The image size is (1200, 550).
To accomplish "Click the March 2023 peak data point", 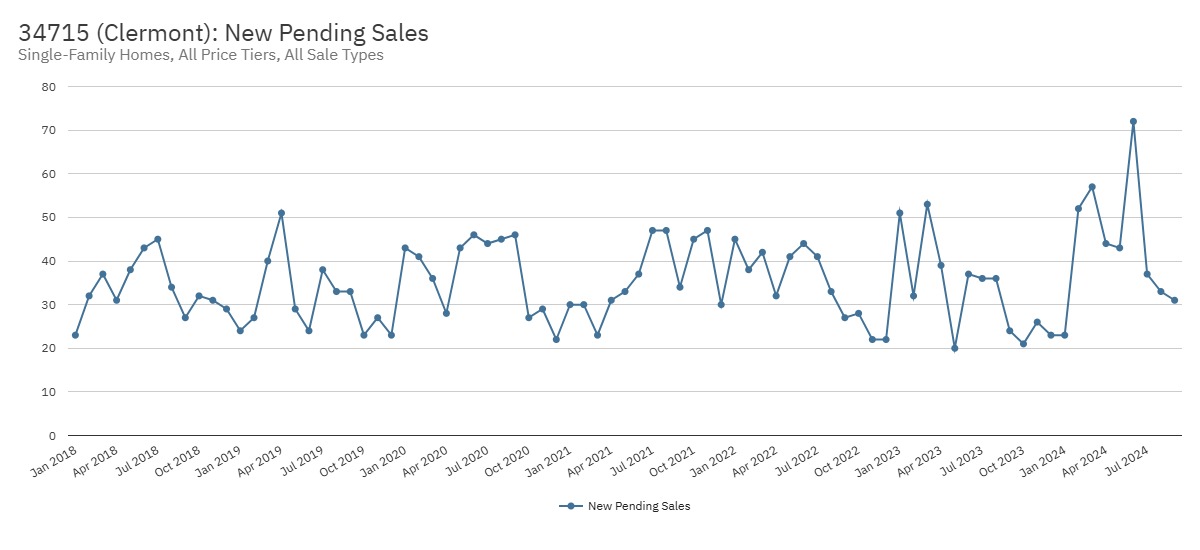I will [928, 204].
